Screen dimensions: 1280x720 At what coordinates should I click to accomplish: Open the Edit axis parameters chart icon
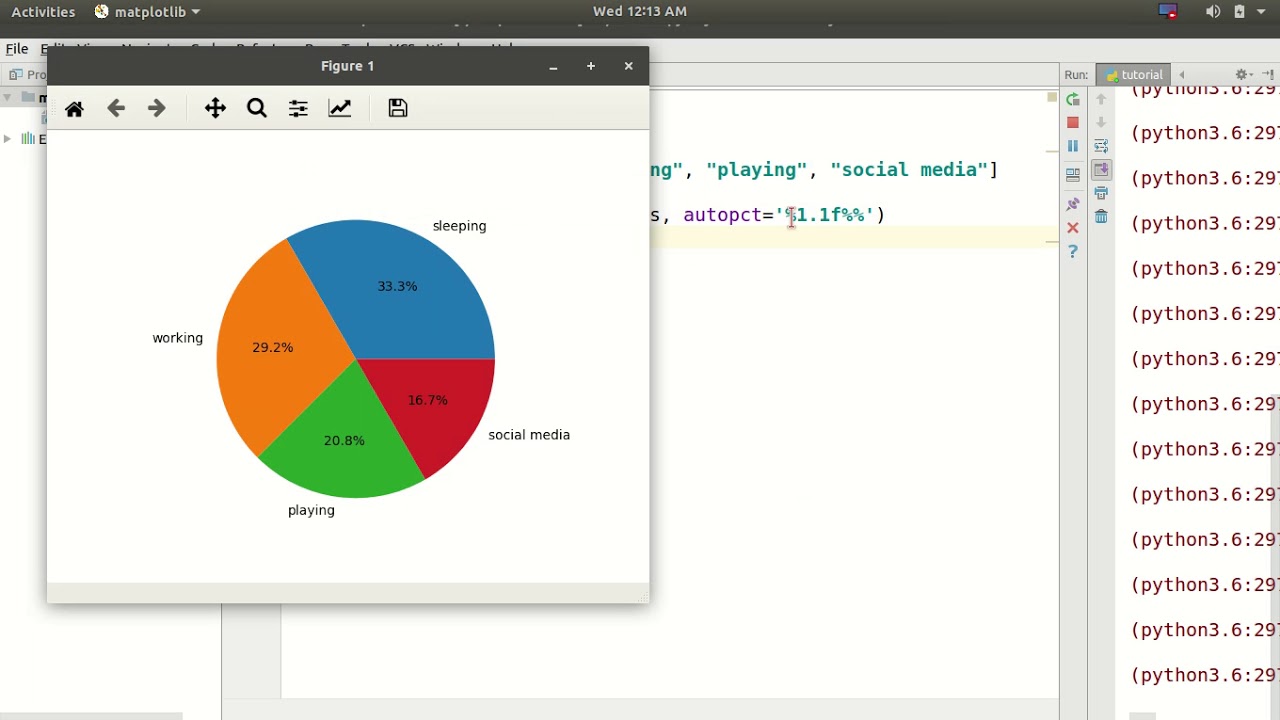[x=340, y=108]
